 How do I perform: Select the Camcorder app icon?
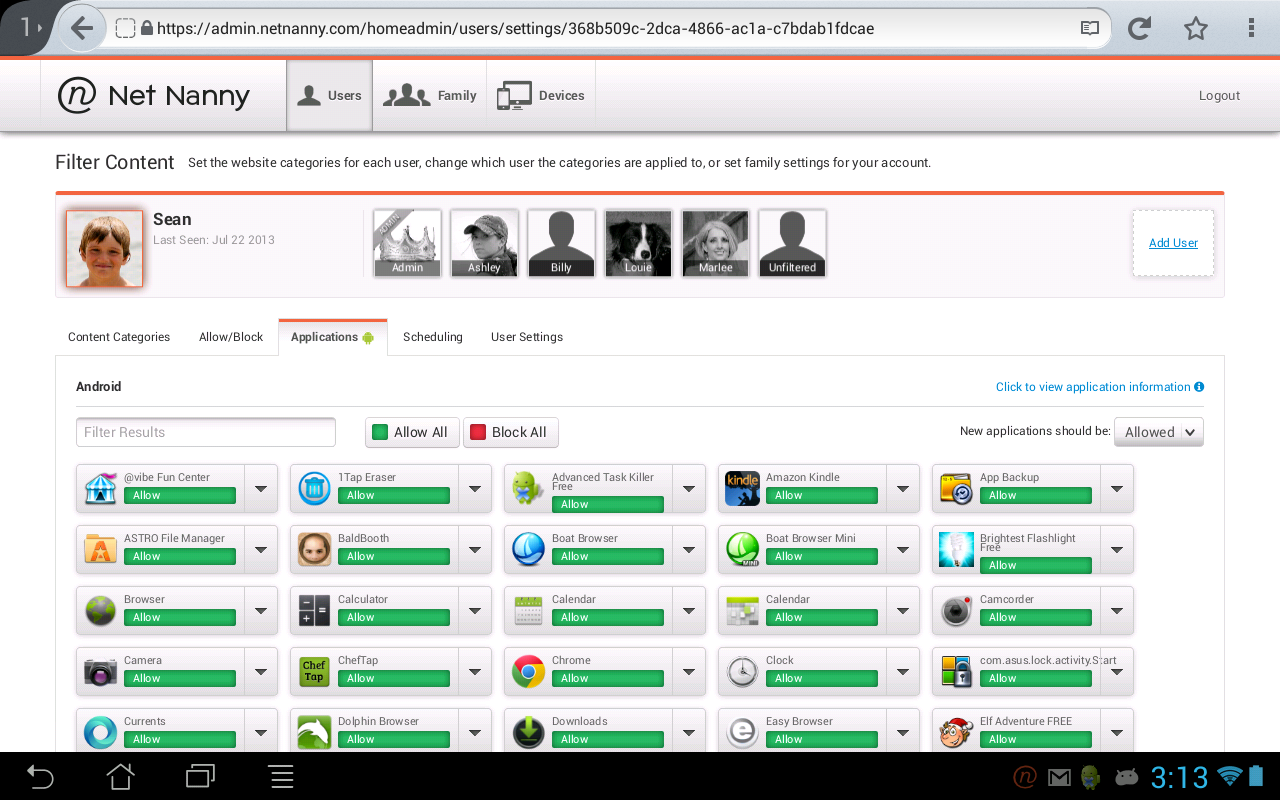click(957, 610)
